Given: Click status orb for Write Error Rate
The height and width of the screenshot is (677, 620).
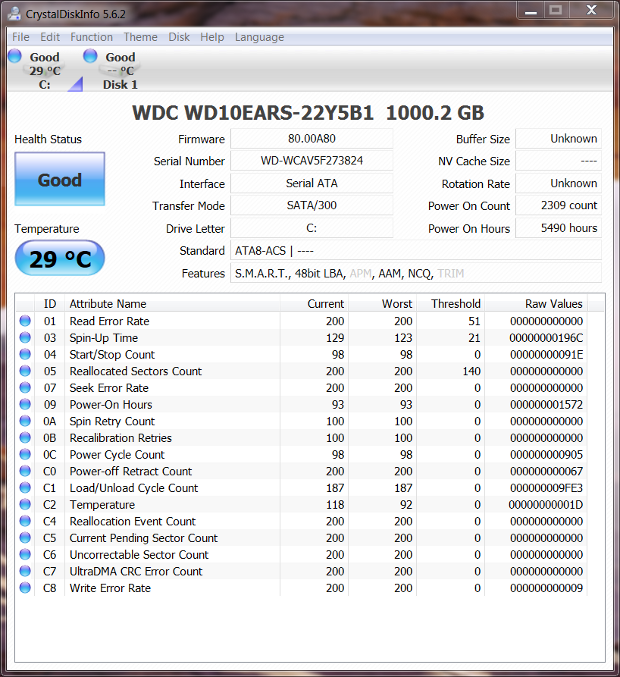Looking at the screenshot, I should click(26, 588).
